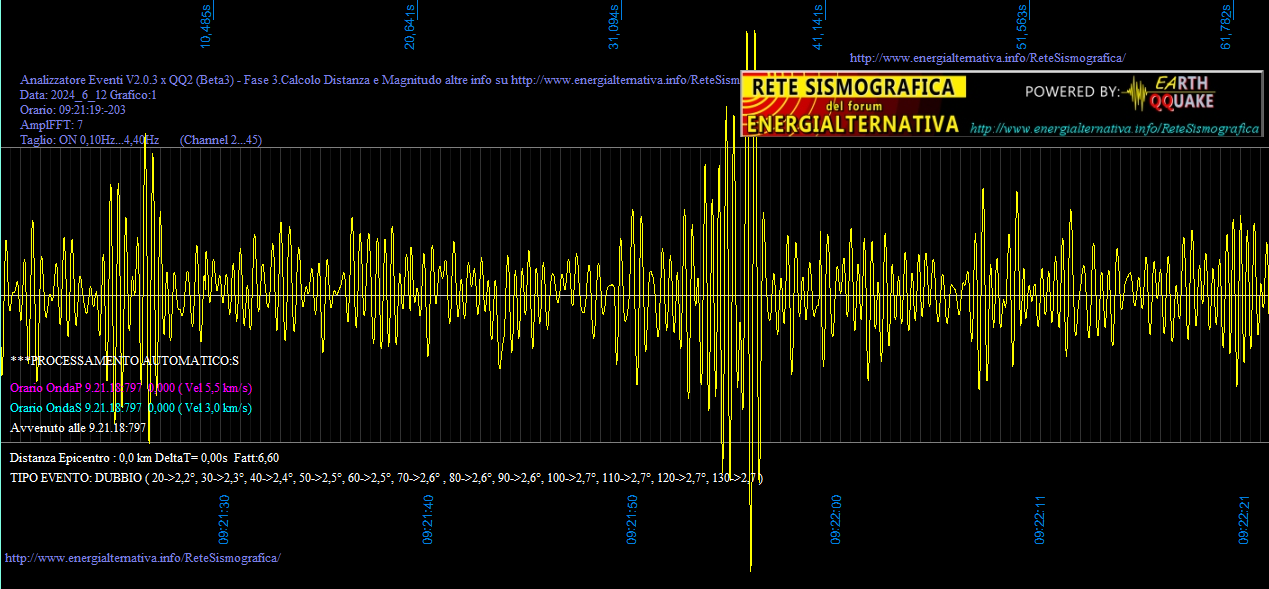The image size is (1269, 589).
Task: Click the 'Data: 2024_6_12 Grafico:1' line
Action: click(88, 95)
